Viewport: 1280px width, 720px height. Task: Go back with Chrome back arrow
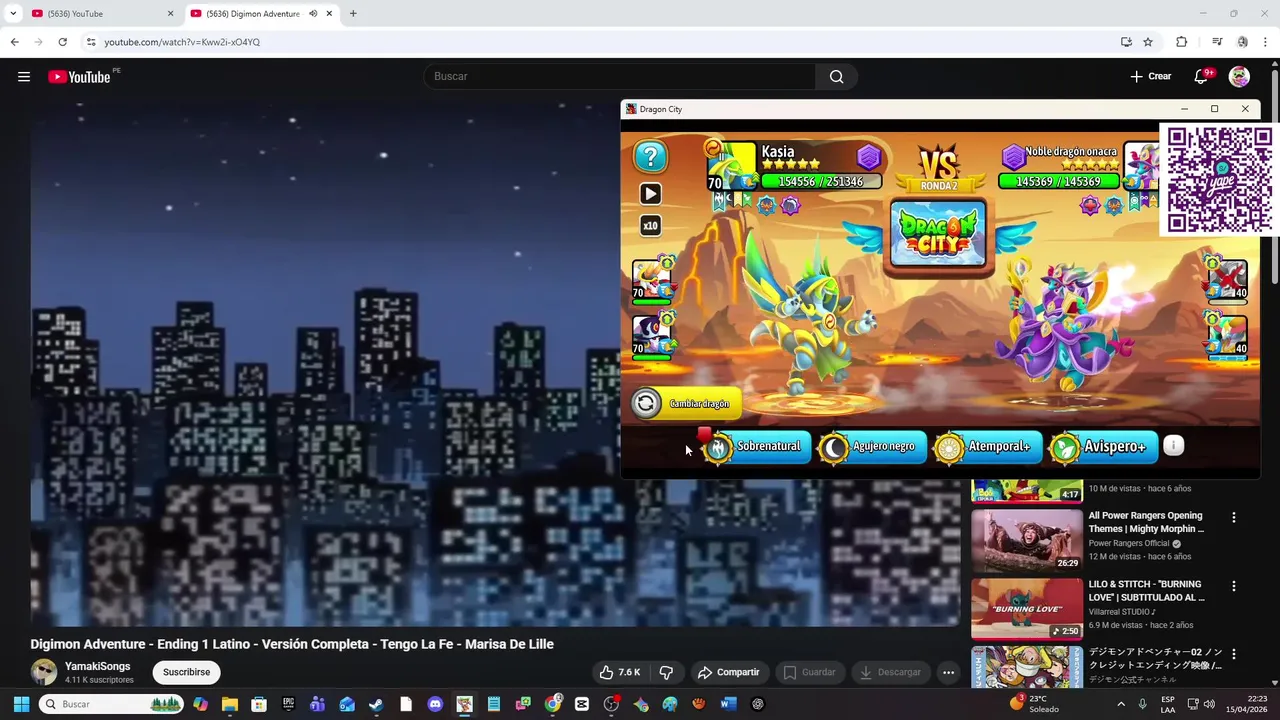(x=14, y=42)
